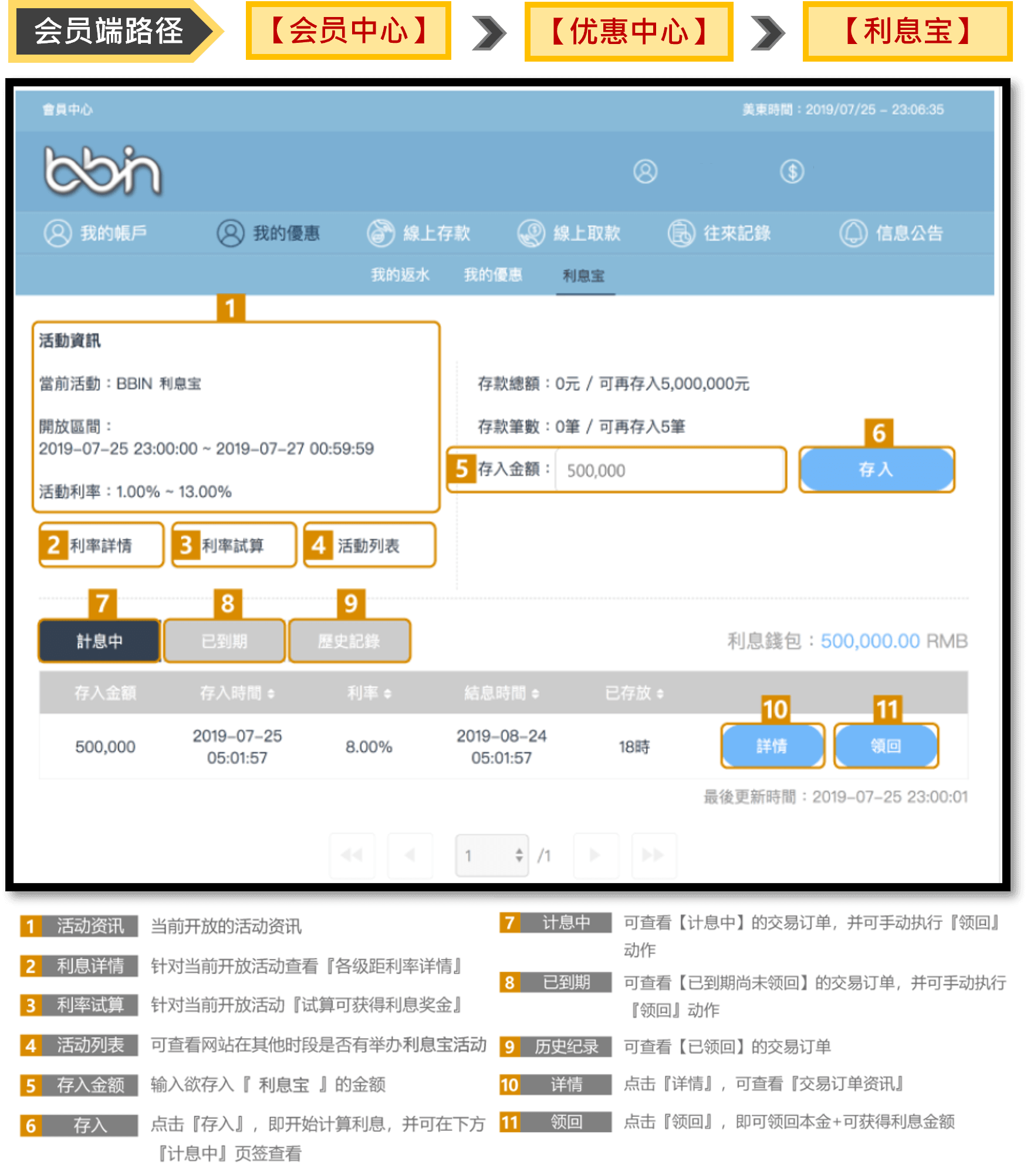Click 會員中心 label in top bar
Viewport: 1027px width, 1176px height.
tap(67, 109)
